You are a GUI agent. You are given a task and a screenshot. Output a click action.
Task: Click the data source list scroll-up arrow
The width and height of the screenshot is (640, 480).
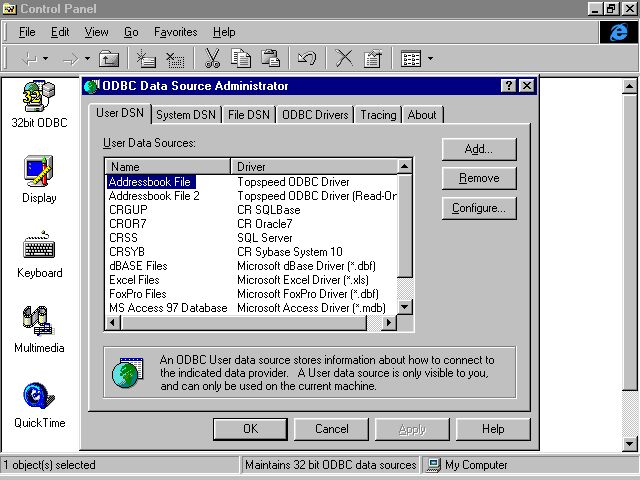pos(404,167)
